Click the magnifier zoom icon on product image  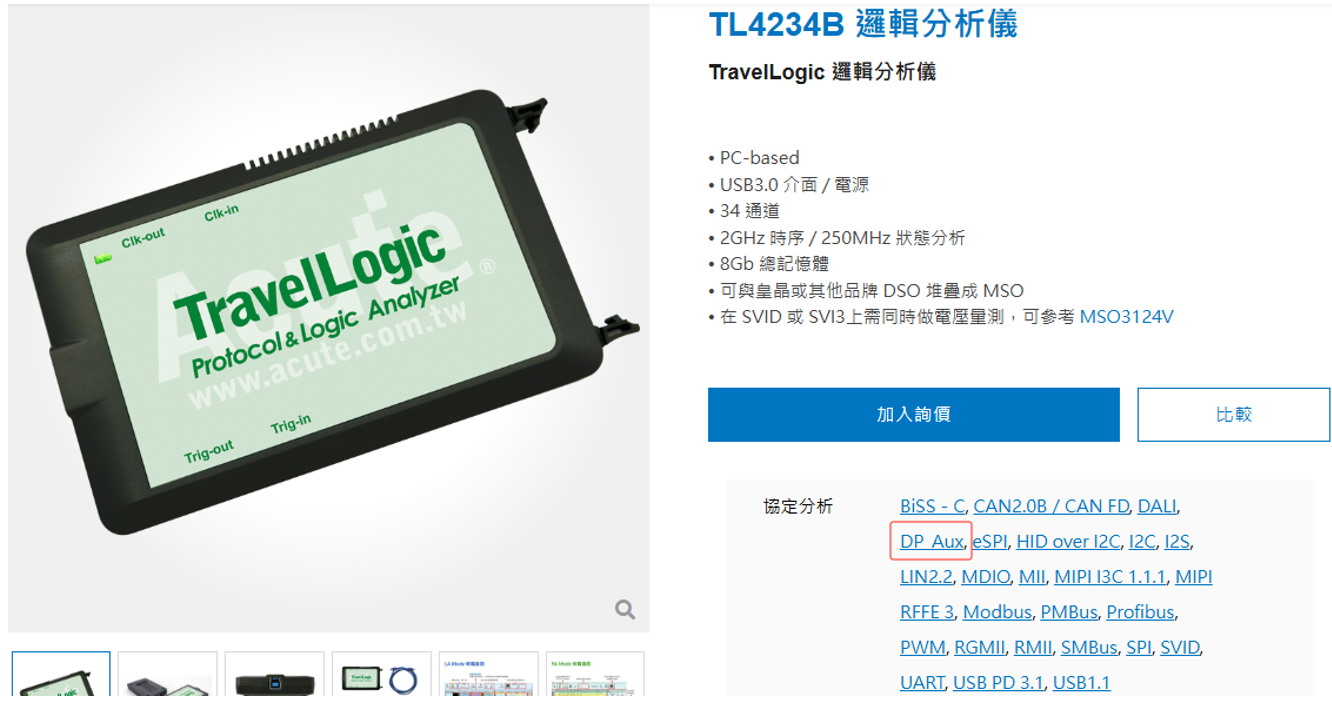tap(625, 609)
